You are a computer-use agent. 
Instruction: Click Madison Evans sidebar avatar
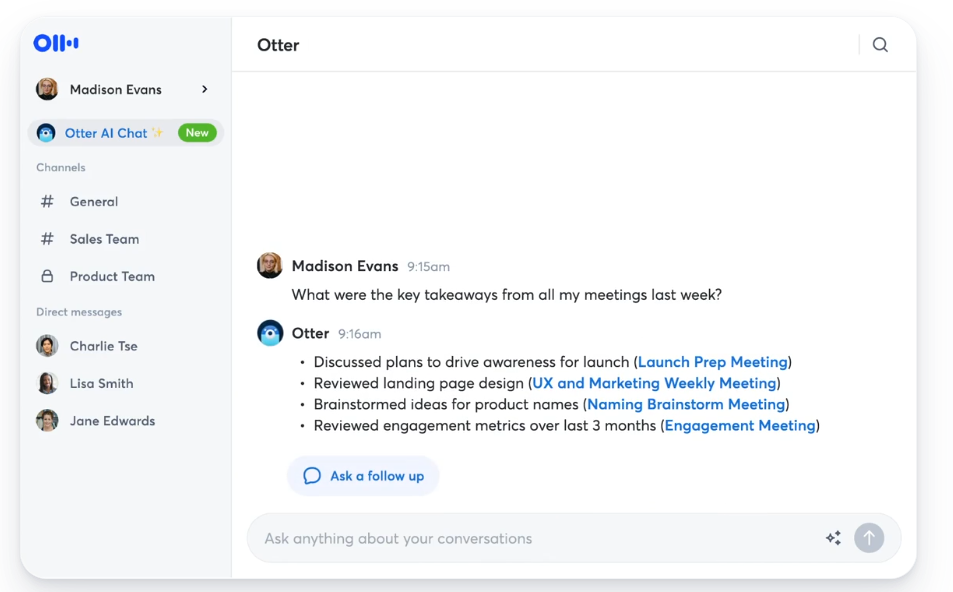coord(47,89)
